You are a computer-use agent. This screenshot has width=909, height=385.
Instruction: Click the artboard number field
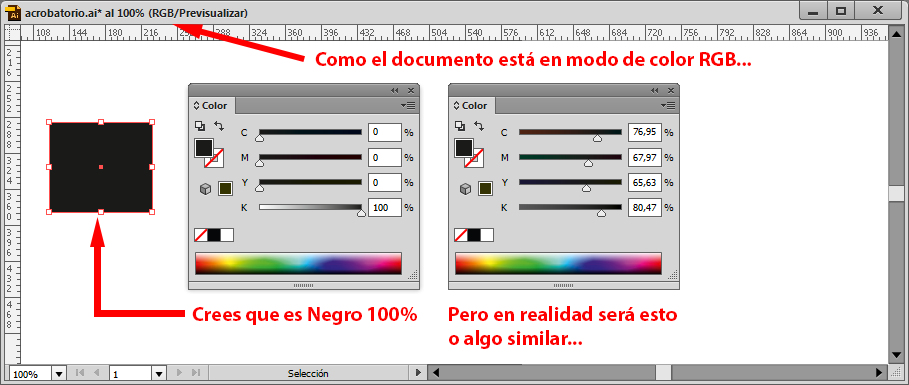130,373
